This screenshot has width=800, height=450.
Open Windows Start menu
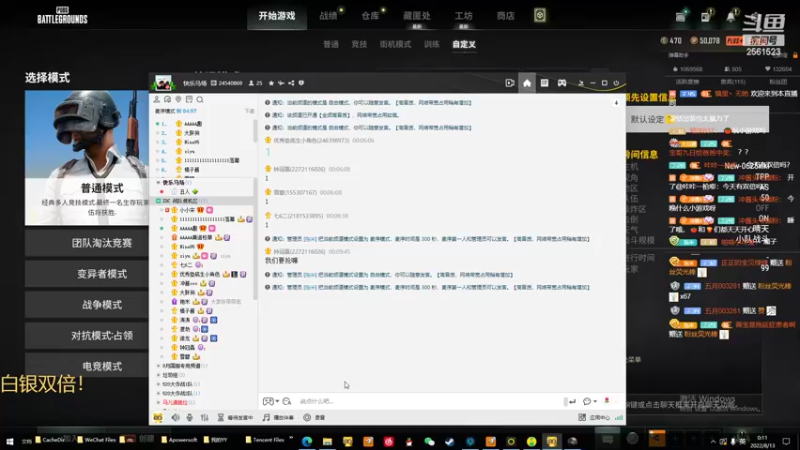tap(9, 441)
